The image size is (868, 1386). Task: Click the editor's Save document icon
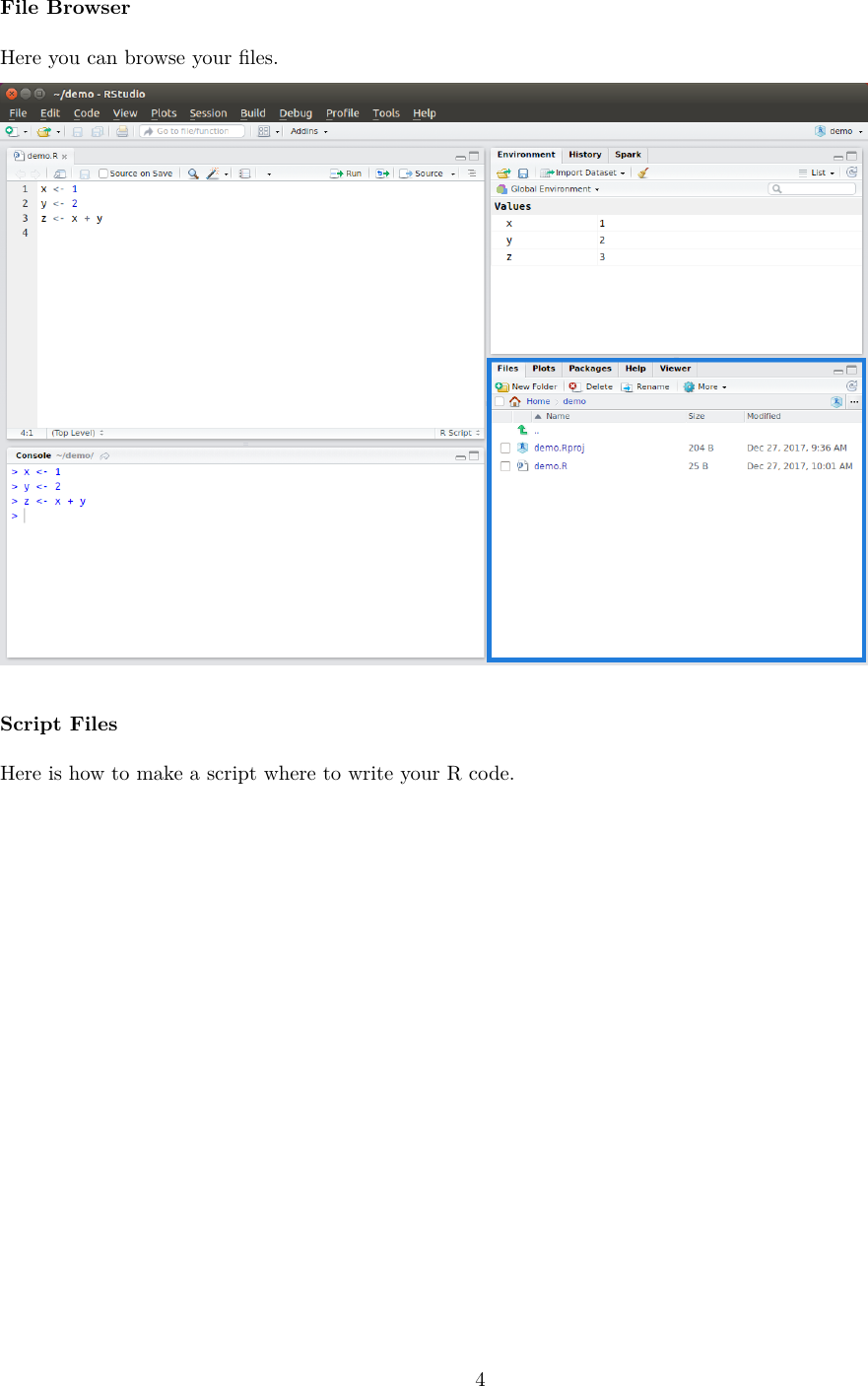coord(85,173)
